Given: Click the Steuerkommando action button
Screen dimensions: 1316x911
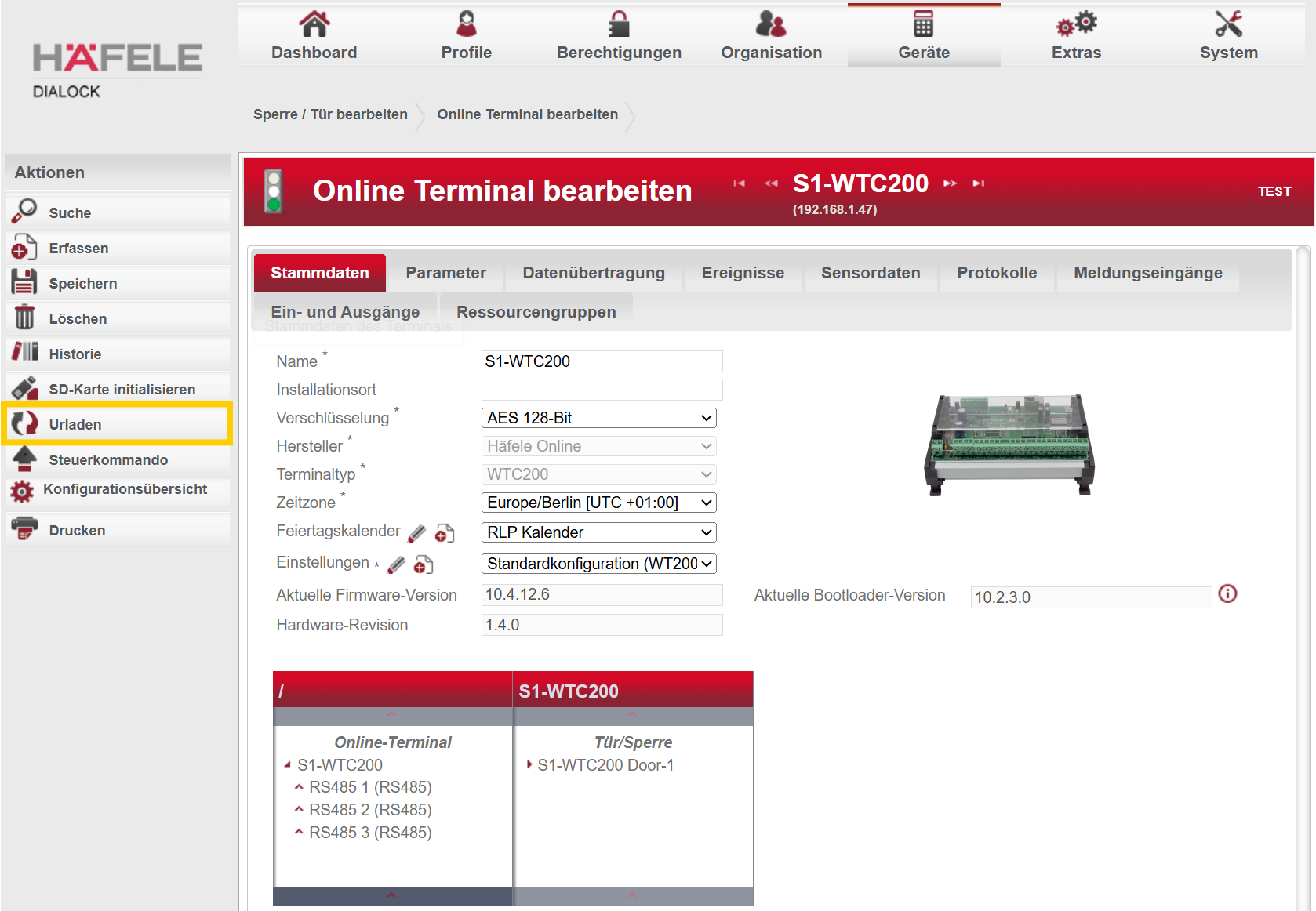Looking at the screenshot, I should tap(108, 459).
